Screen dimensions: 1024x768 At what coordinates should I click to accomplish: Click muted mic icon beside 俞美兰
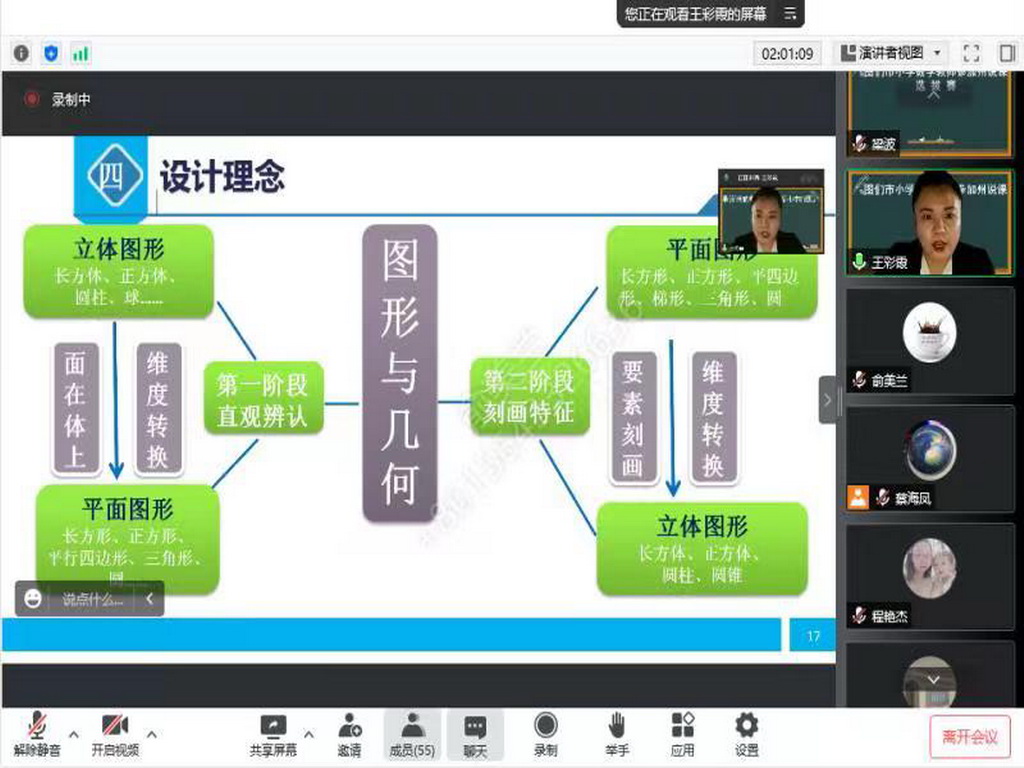click(859, 379)
